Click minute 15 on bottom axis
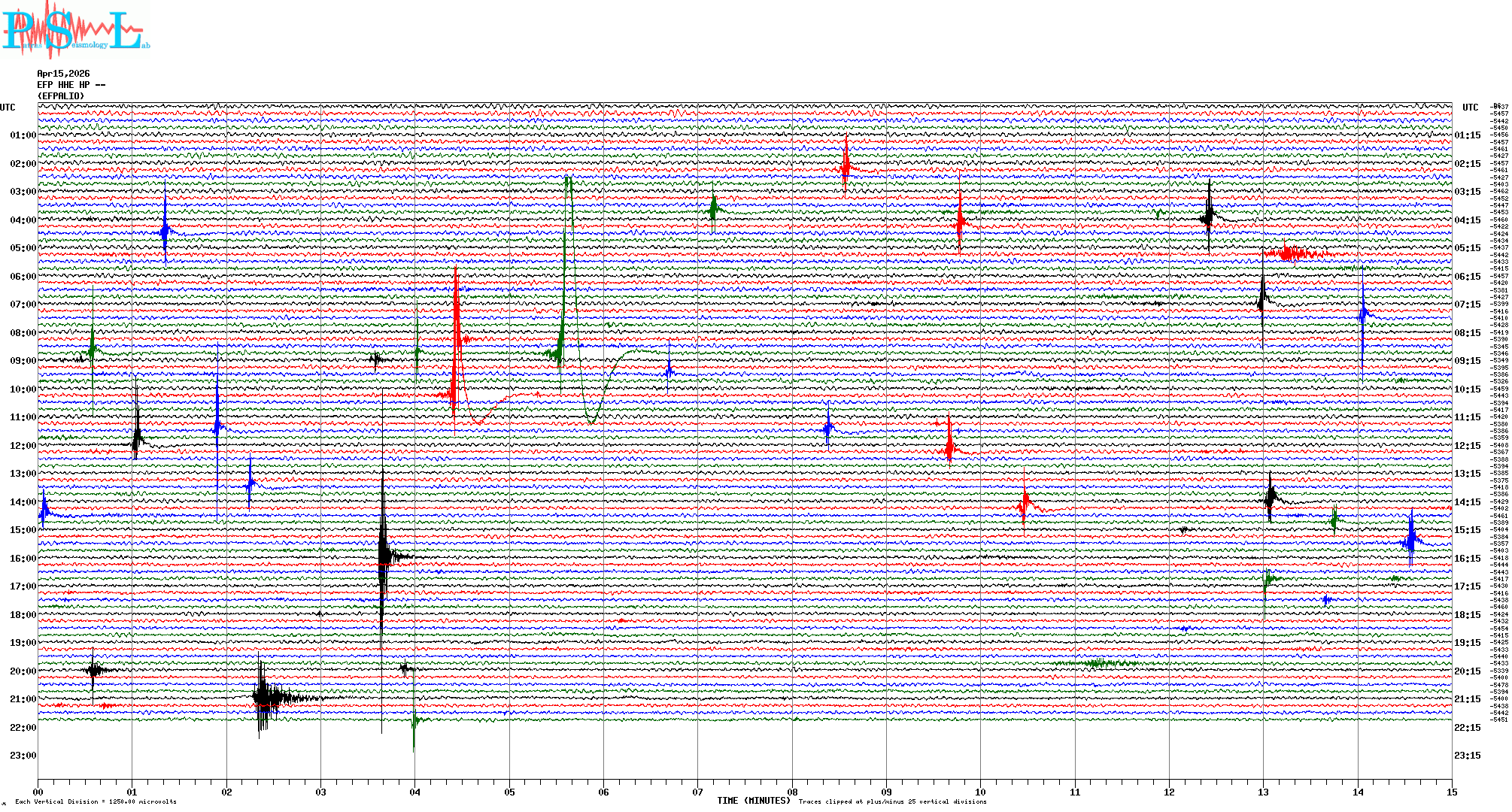The width and height of the screenshot is (1512, 812). (1452, 792)
